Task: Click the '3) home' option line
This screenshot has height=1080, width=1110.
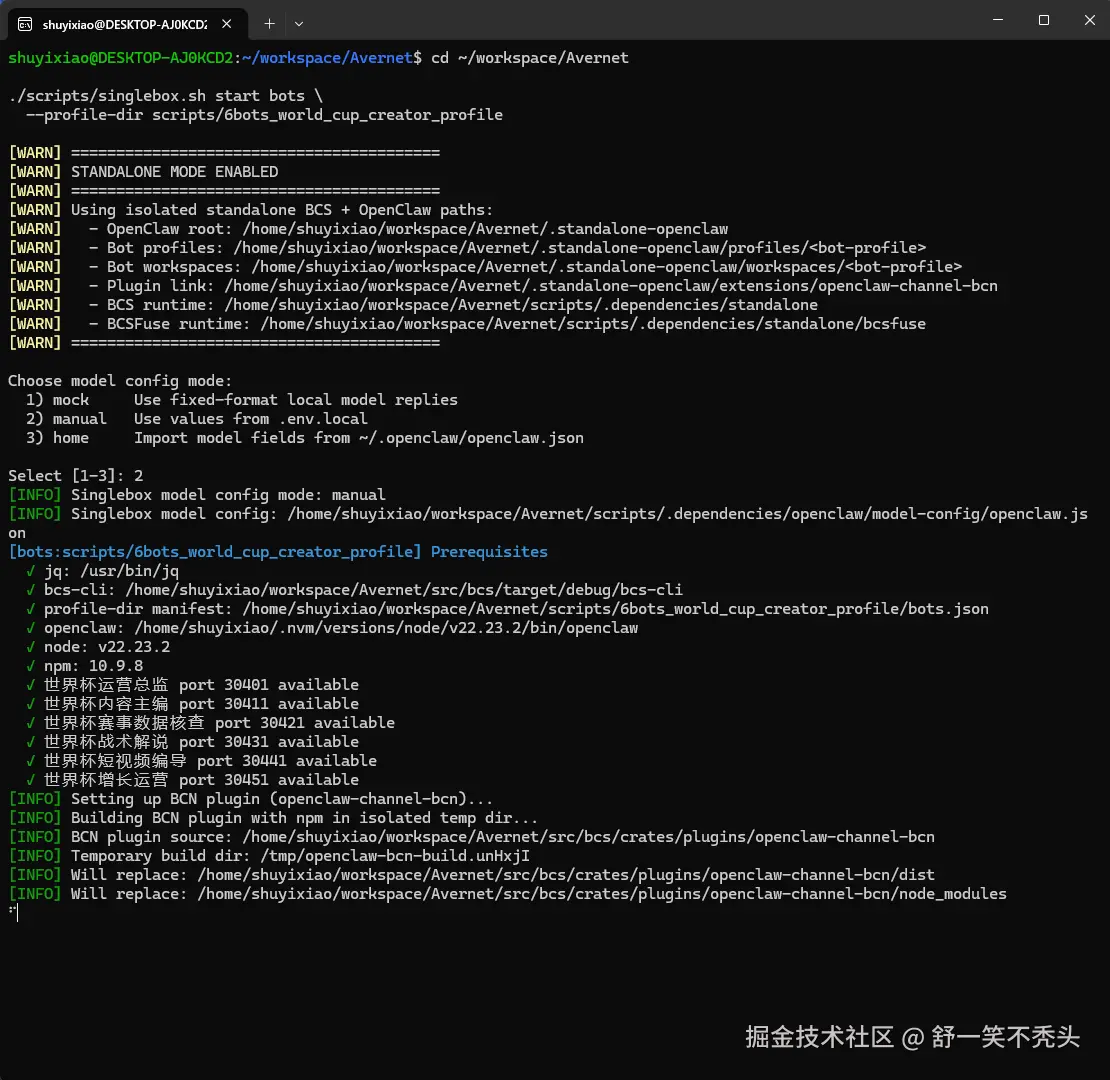Action: point(304,438)
